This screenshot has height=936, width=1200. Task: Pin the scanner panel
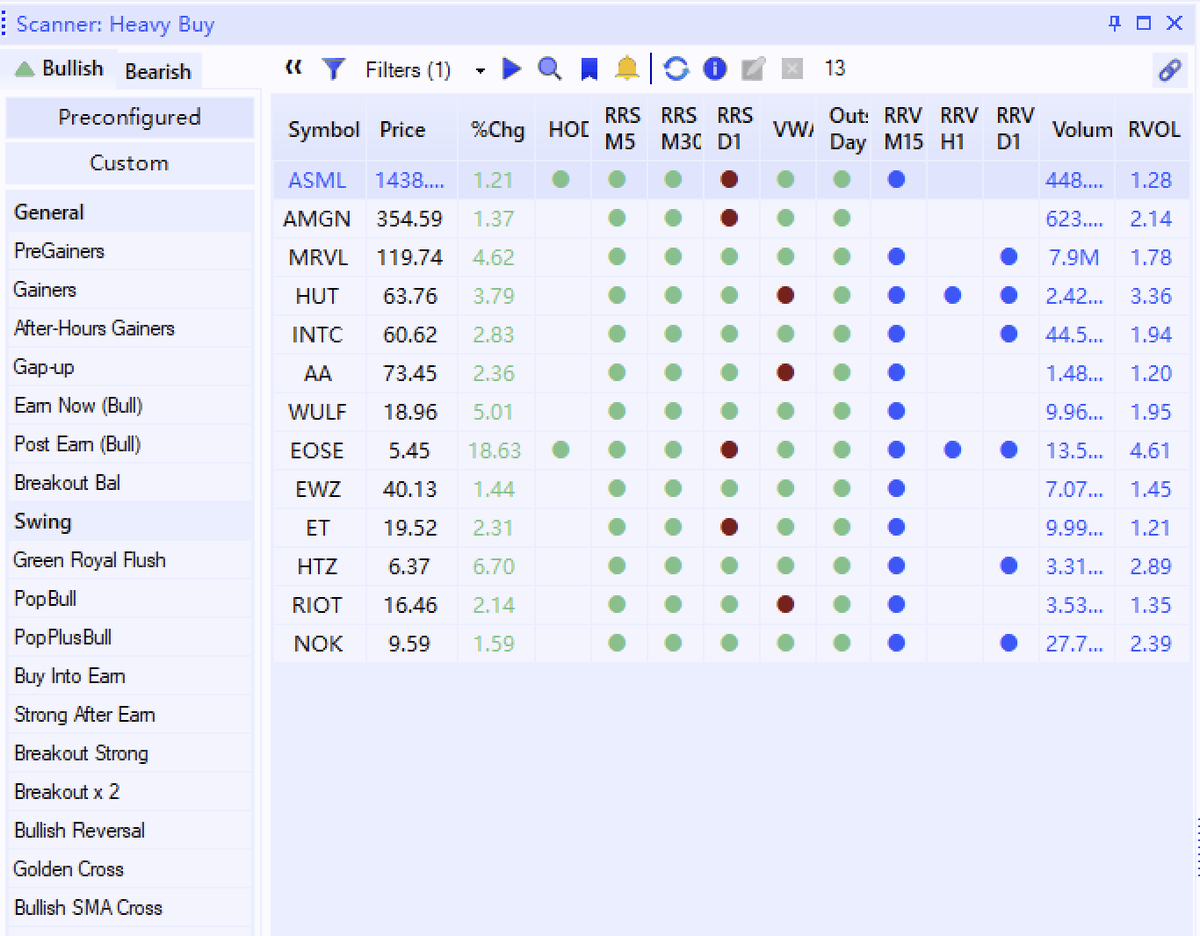1116,23
